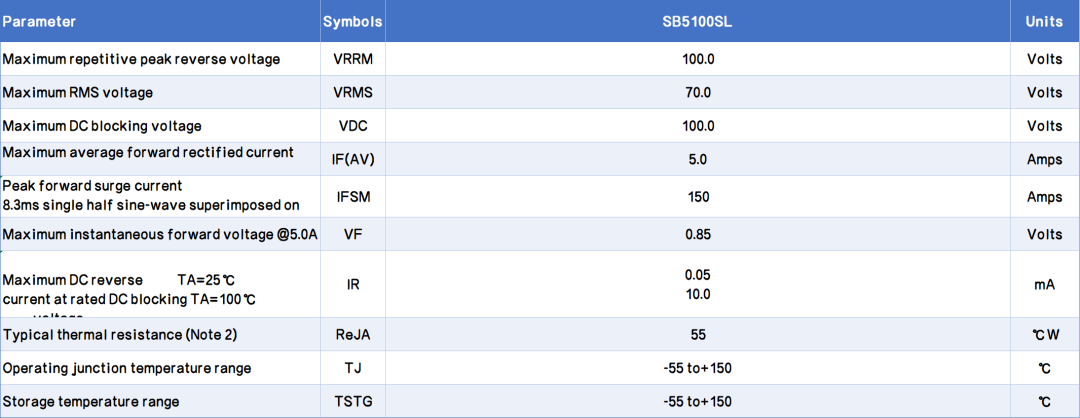This screenshot has width=1080, height=418.
Task: Click the TSTG symbol cell
Action: 353,401
